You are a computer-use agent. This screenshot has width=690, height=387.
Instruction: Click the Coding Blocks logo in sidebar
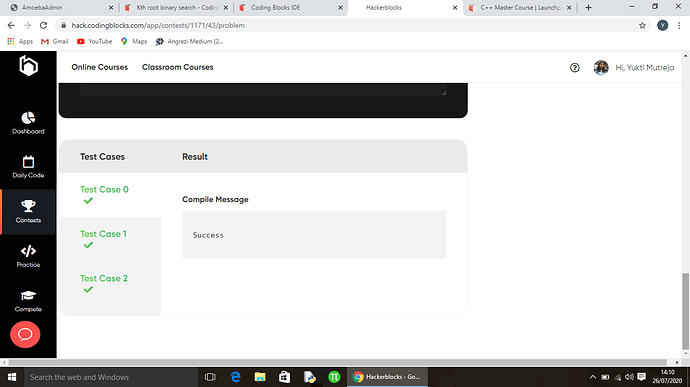tap(29, 66)
